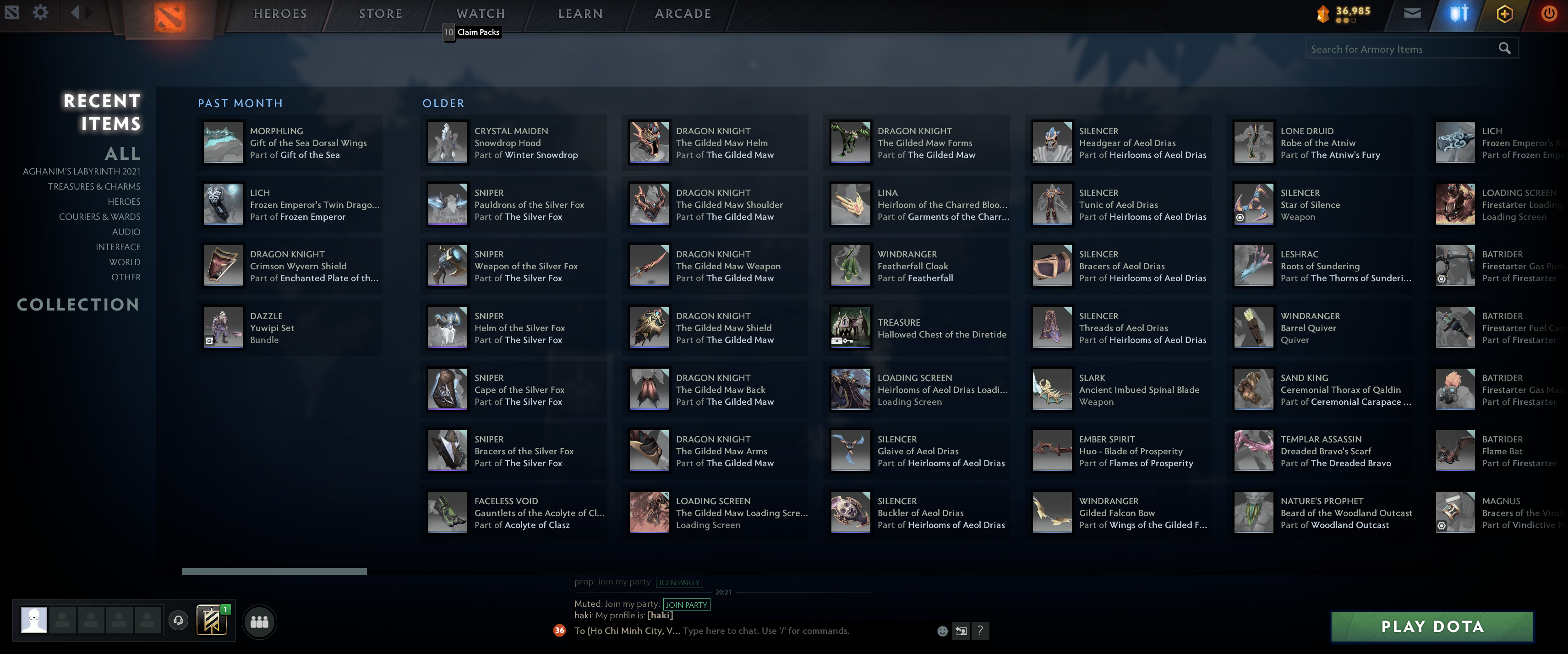Open the emoticon picker in chat

(x=942, y=631)
